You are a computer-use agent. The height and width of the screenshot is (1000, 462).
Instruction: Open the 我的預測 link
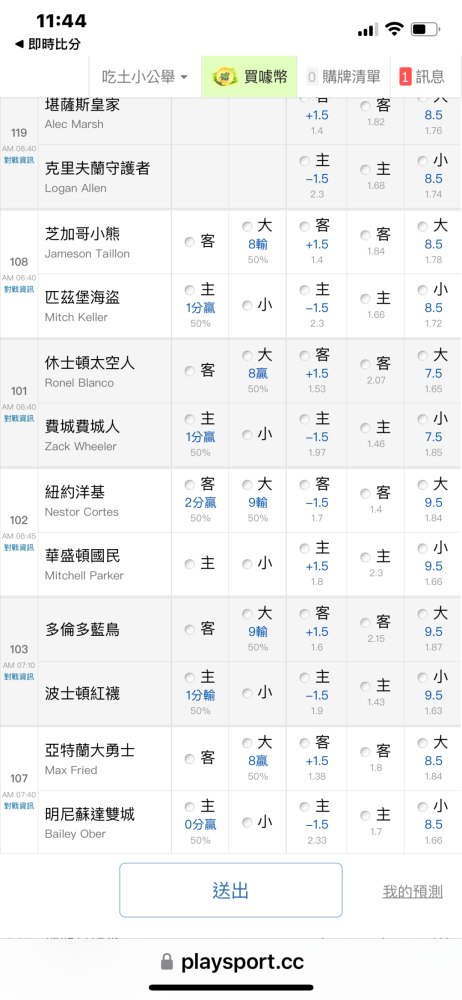point(413,892)
